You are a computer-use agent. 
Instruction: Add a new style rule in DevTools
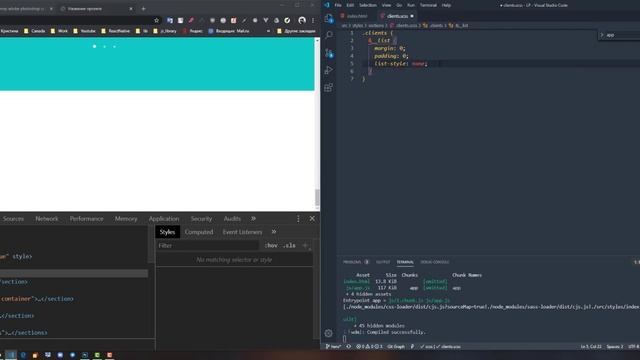coord(305,245)
